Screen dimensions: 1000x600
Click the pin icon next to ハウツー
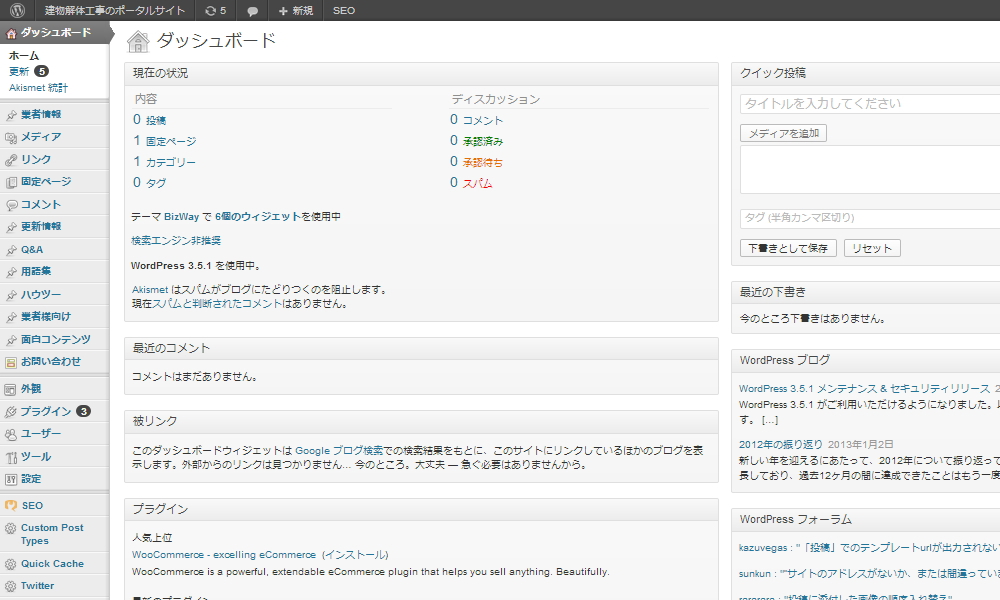(11, 295)
